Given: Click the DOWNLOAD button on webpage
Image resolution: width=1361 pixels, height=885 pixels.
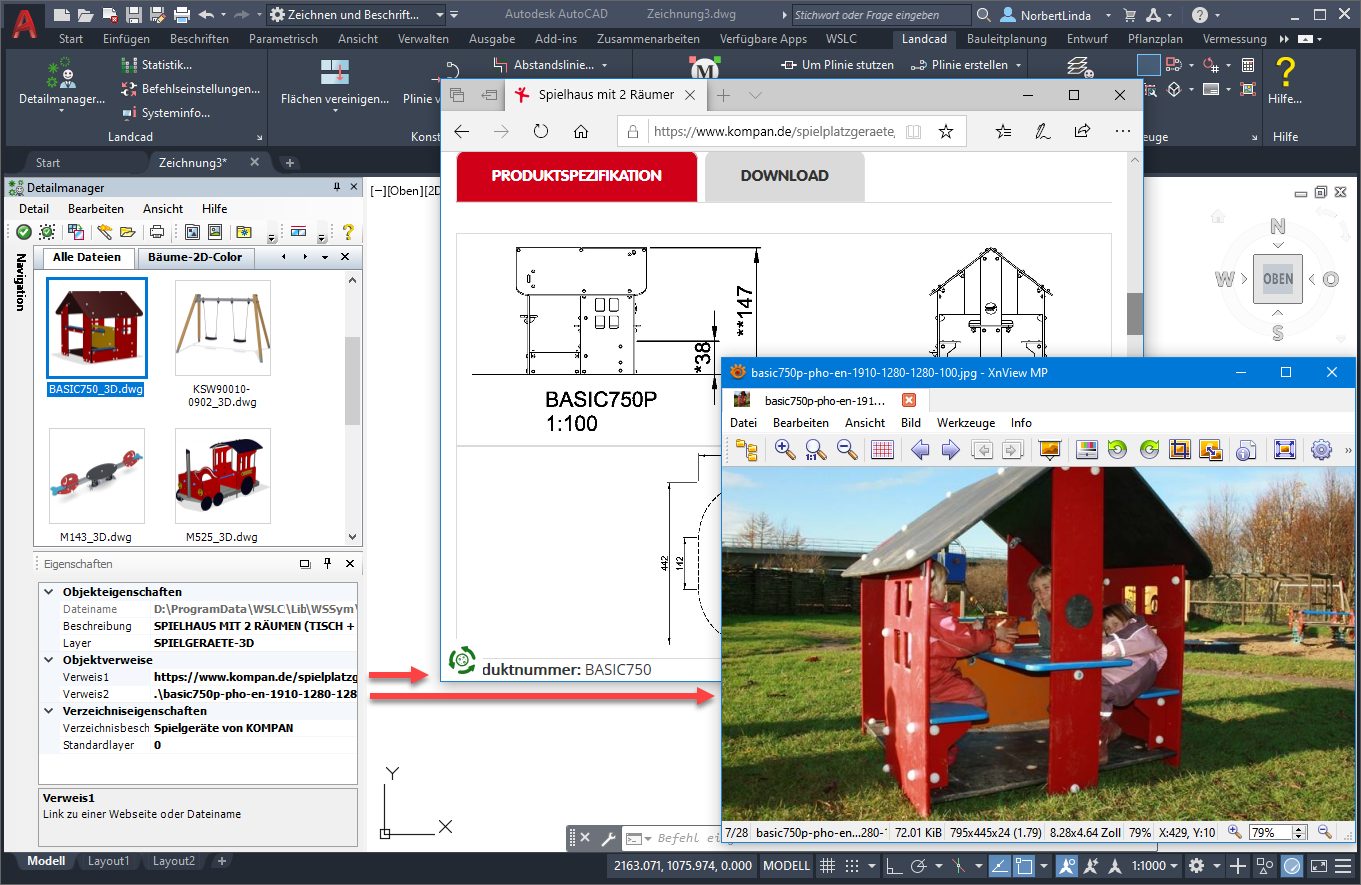Looking at the screenshot, I should 784,176.
